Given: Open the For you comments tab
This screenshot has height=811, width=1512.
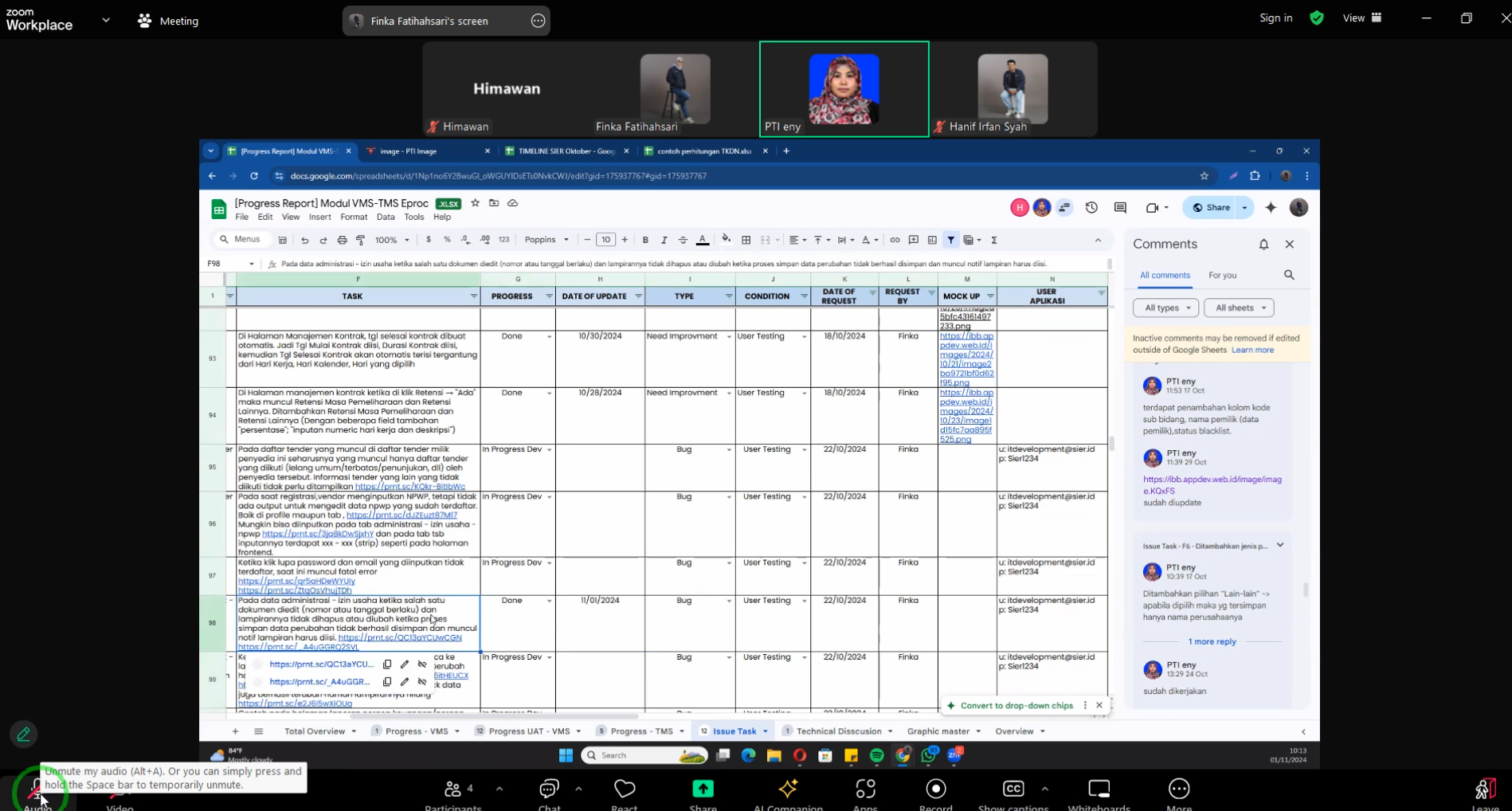Looking at the screenshot, I should coord(1222,275).
